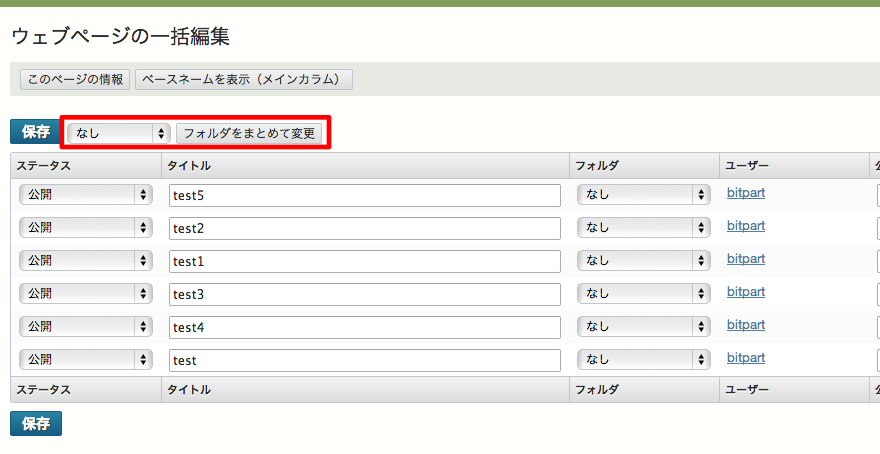The image size is (880, 454).
Task: Open the bulk folder なし dropdown
Action: pyautogui.click(x=118, y=134)
